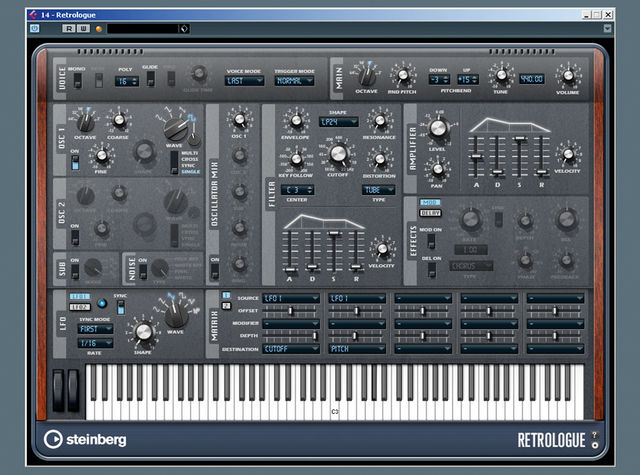Screen dimensions: 640x475
Task: Enable the effects Mod On switch
Action: tap(431, 241)
